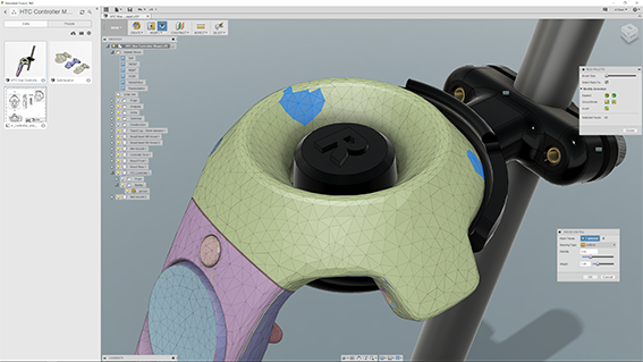Open the workspace switcher dropdown
This screenshot has height=362, width=643.
tap(116, 27)
